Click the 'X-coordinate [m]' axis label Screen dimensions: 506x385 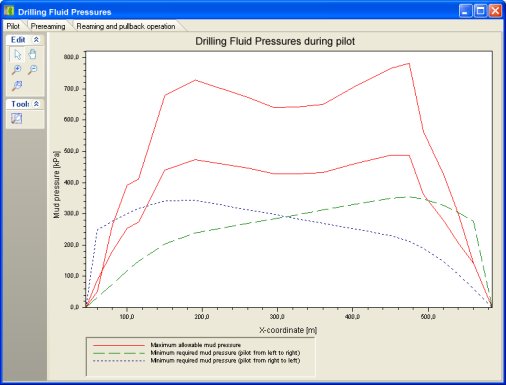[x=288, y=330]
